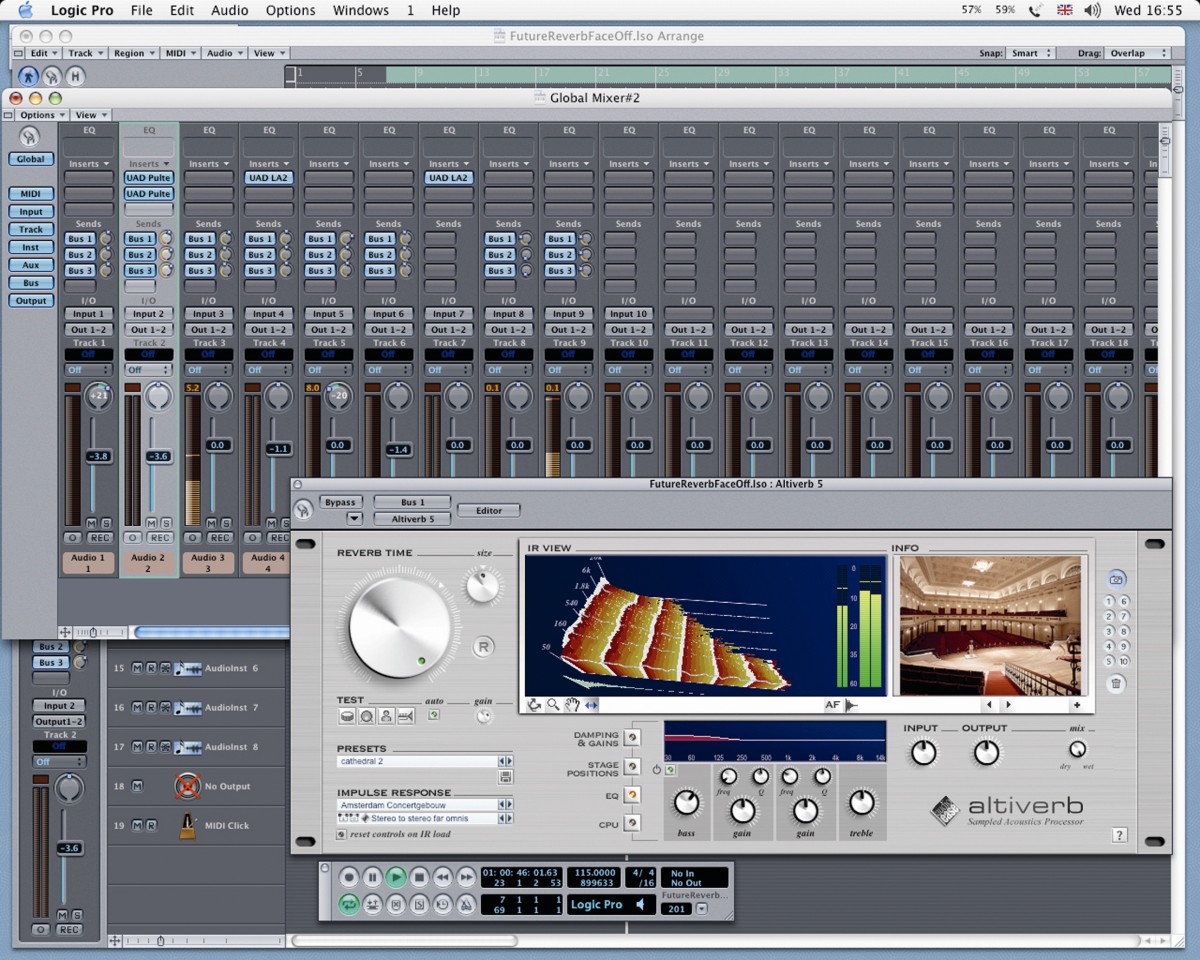This screenshot has width=1200, height=960.
Task: Toggle the CPU panel button in Altiverb
Action: pos(632,824)
